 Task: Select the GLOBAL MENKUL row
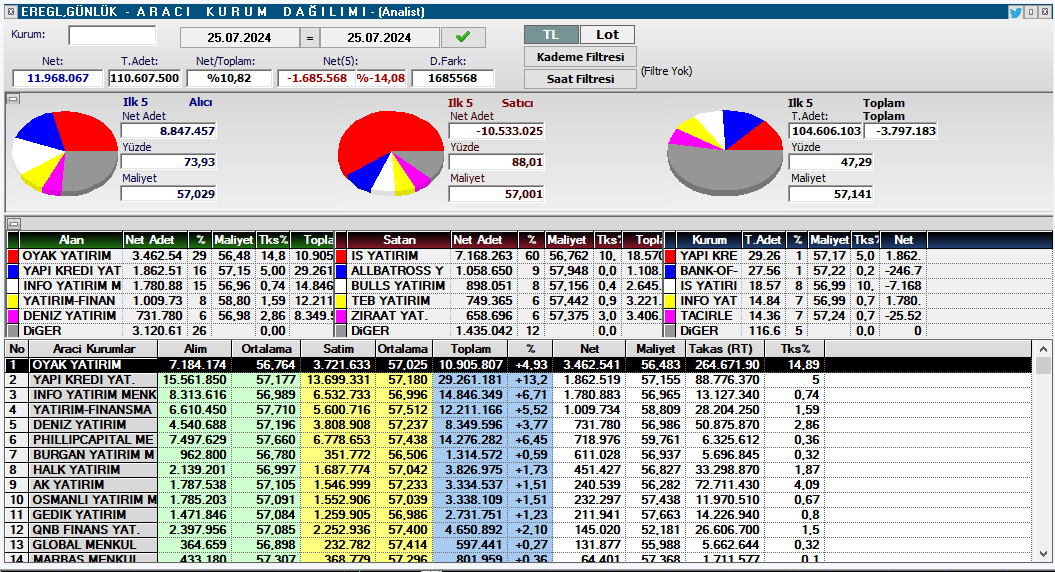(x=518, y=544)
